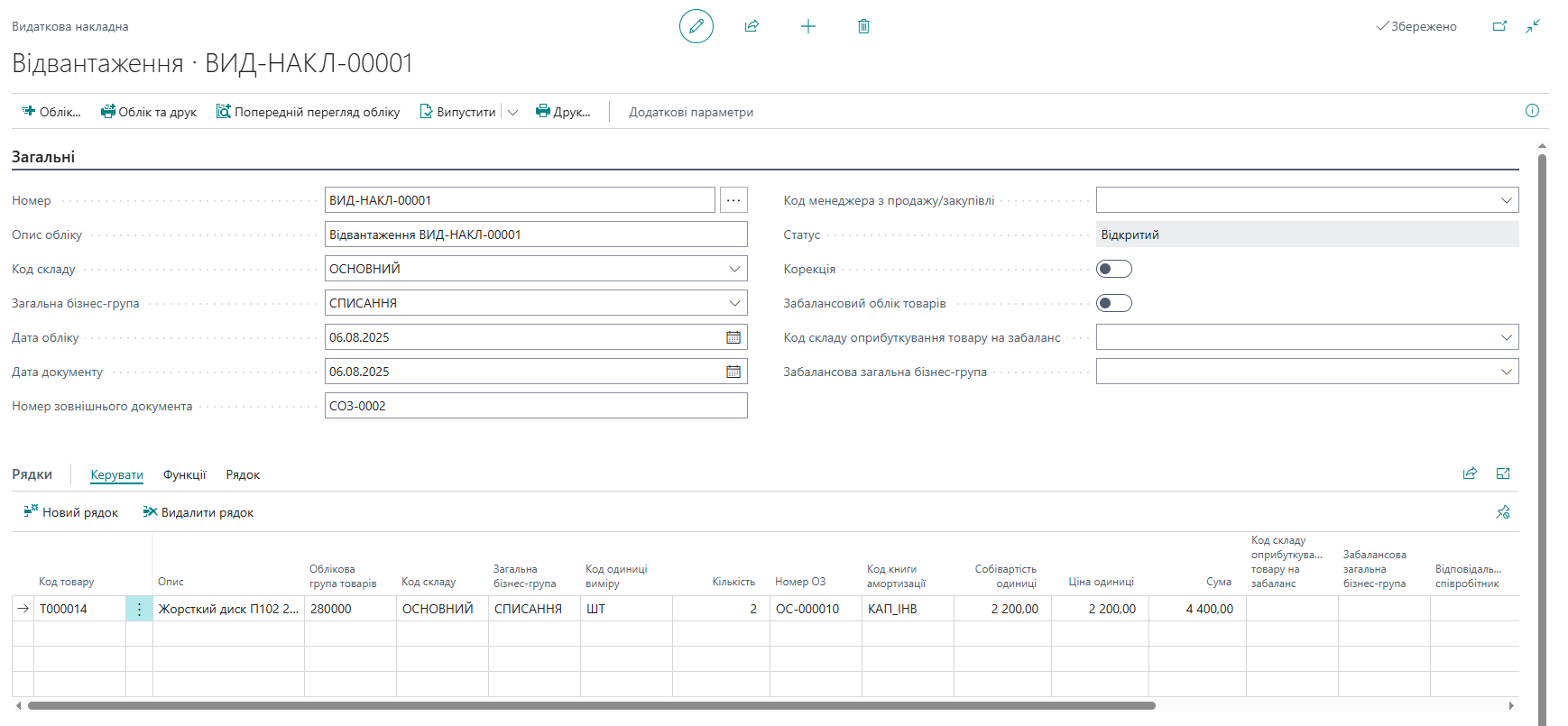Open calendar picker for Дата обліку
The width and height of the screenshot is (1568, 726).
point(733,337)
